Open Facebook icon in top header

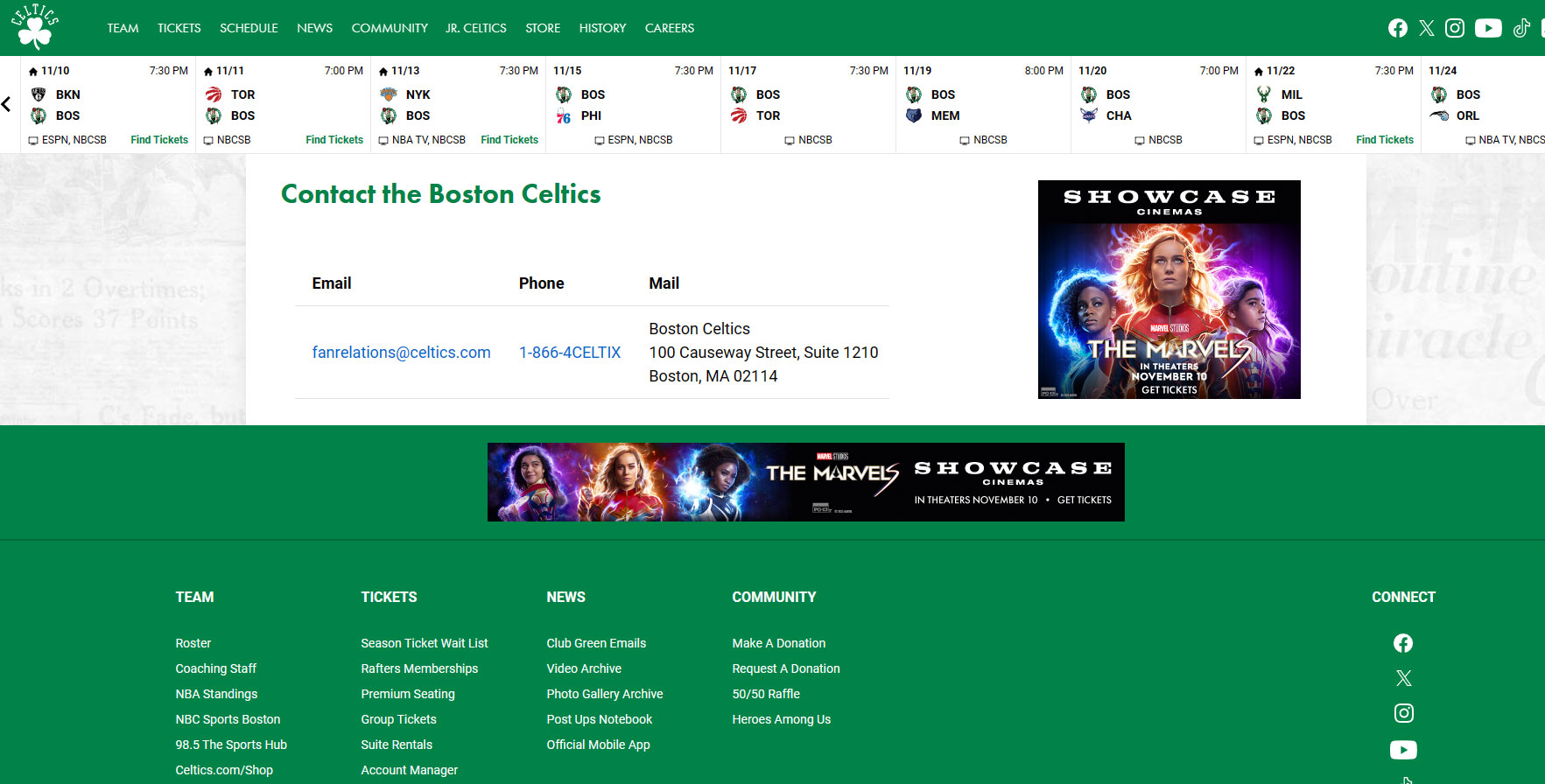(1398, 28)
